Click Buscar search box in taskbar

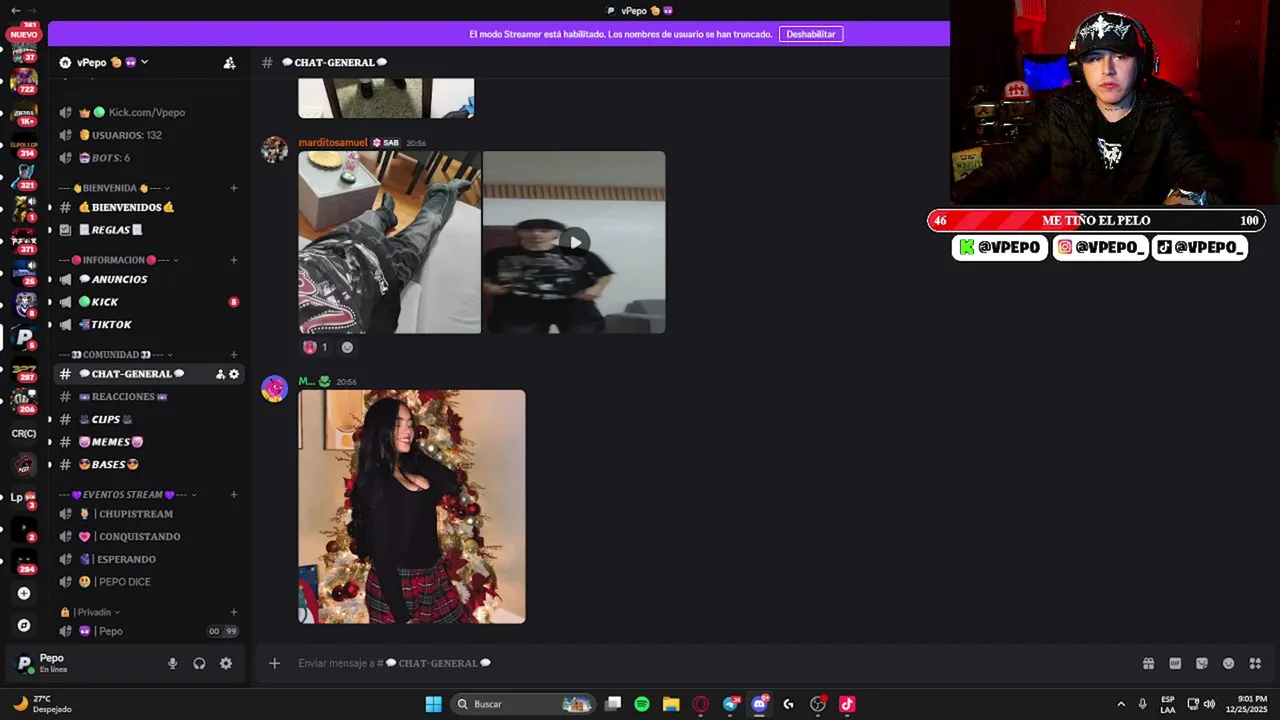(x=523, y=704)
